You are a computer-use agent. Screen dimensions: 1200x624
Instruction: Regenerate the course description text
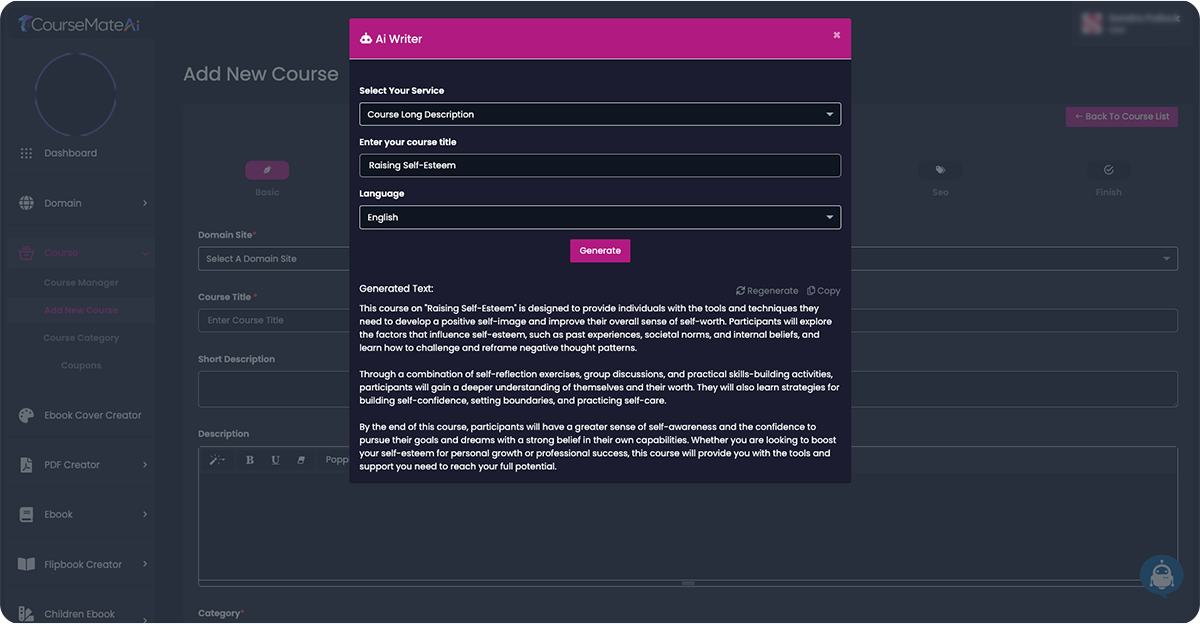point(767,290)
